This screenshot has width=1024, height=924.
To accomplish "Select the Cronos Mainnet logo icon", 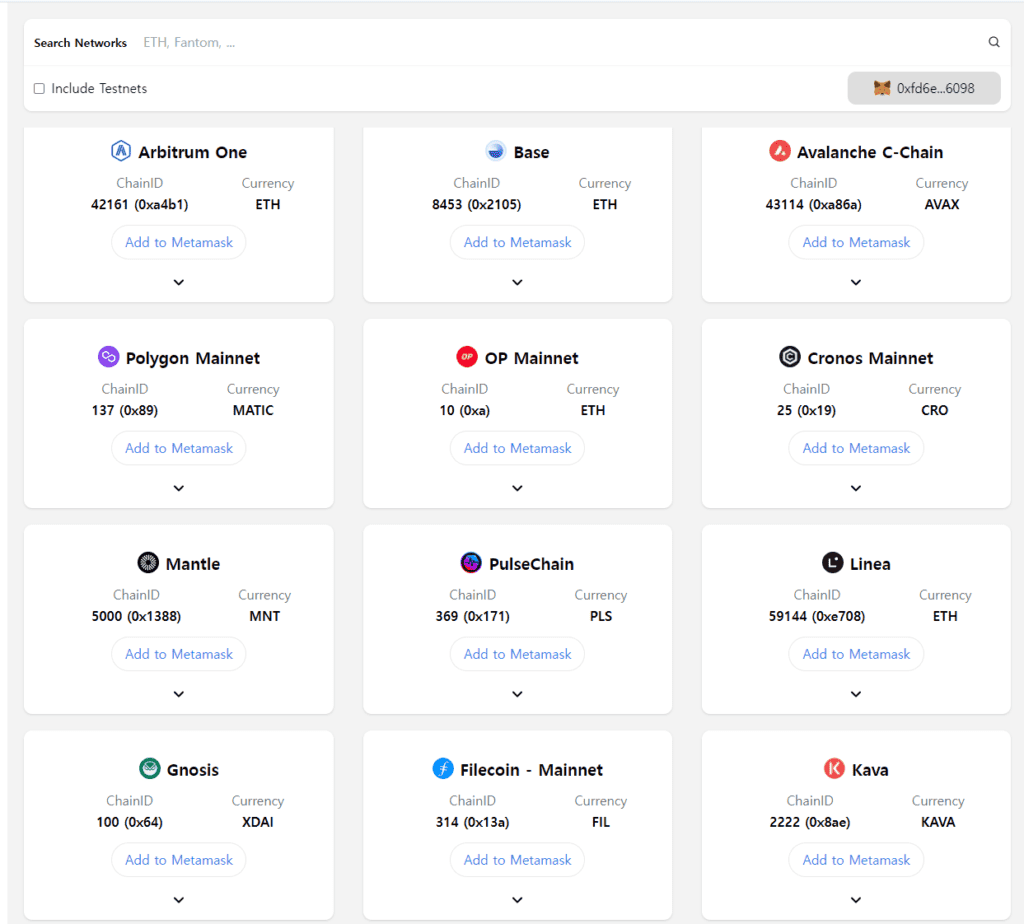I will (791, 356).
